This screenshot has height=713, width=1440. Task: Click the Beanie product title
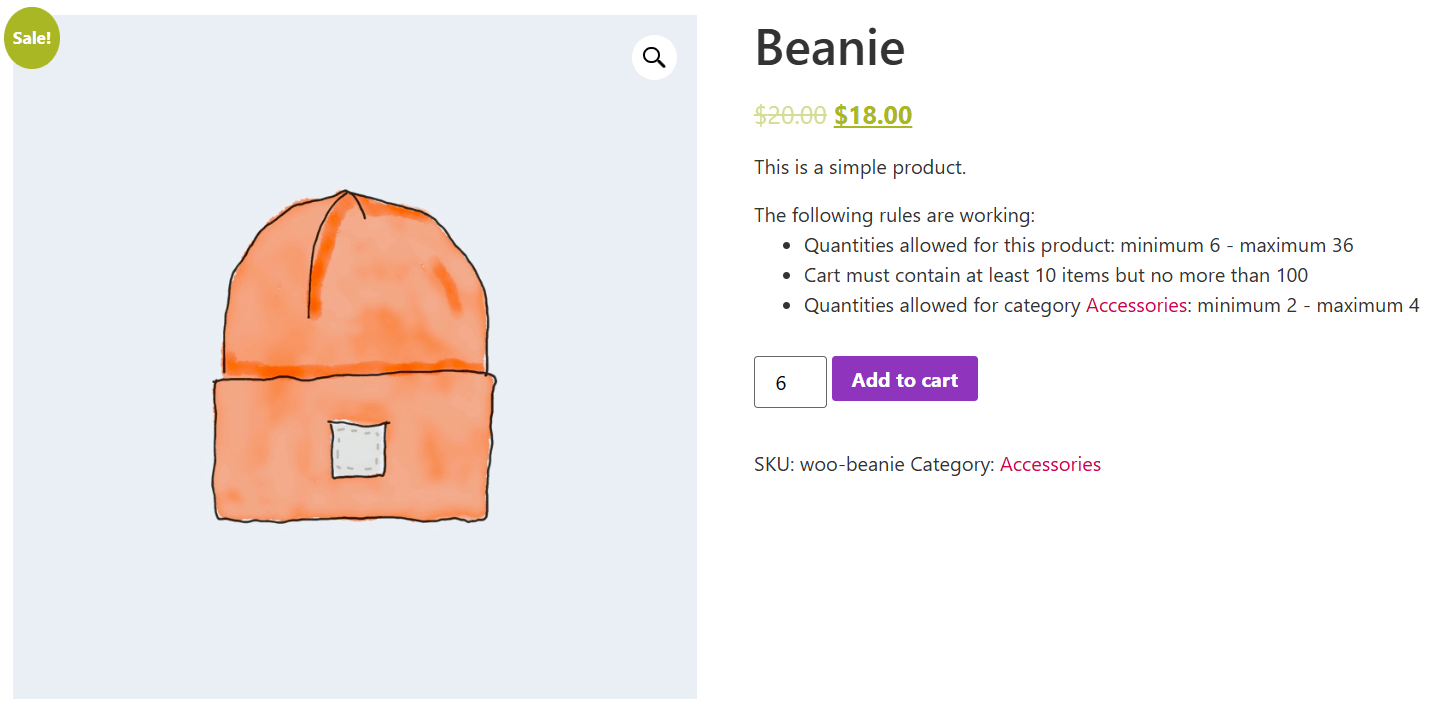pyautogui.click(x=829, y=47)
